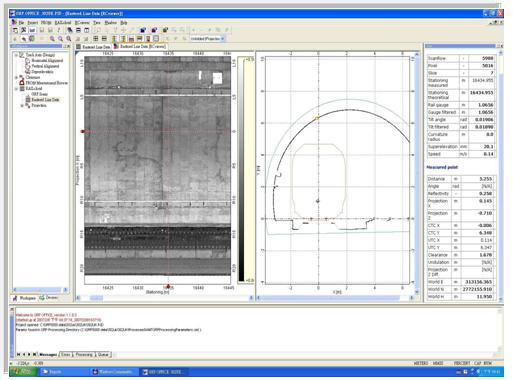The height and width of the screenshot is (380, 513).
Task: Switch to the Errors tab in message panel
Action: [66, 354]
